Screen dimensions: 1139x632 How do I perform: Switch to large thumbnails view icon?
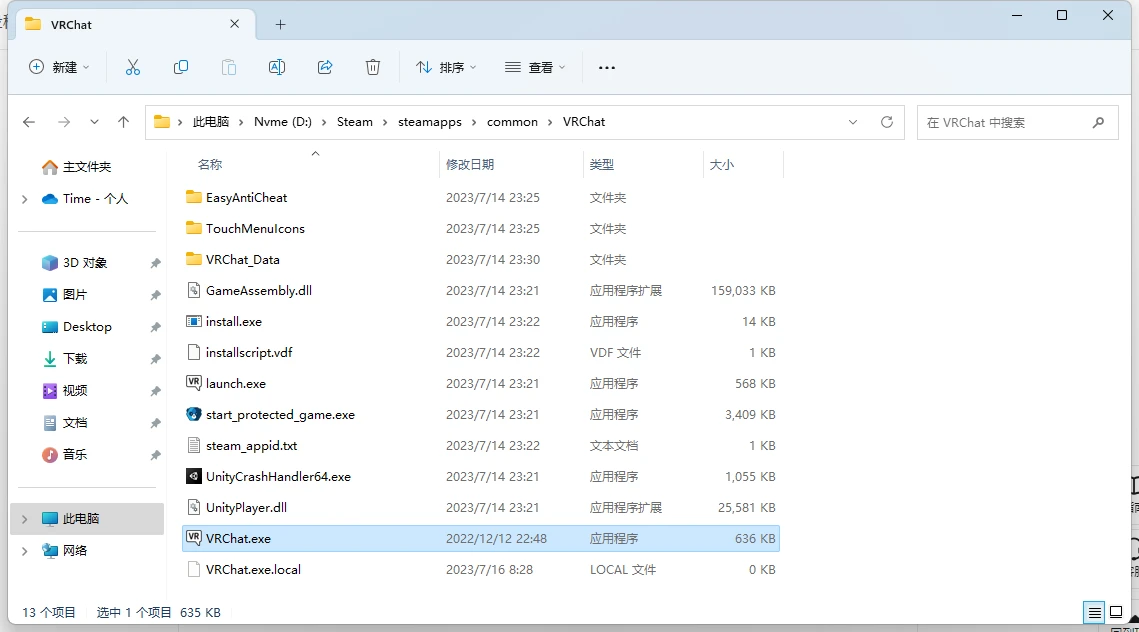pyautogui.click(x=1116, y=612)
